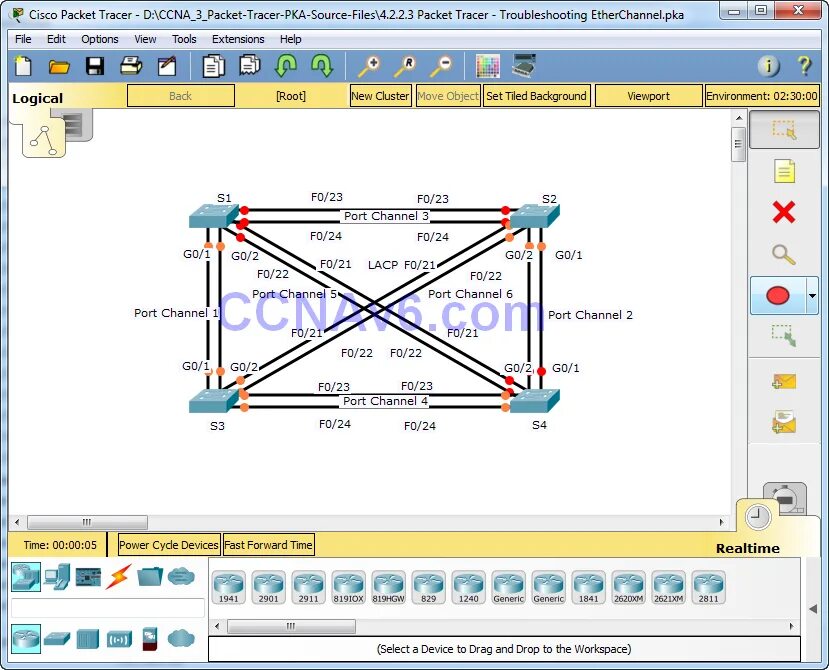The image size is (829, 670).
Task: Open the Tools menu
Action: pos(184,39)
